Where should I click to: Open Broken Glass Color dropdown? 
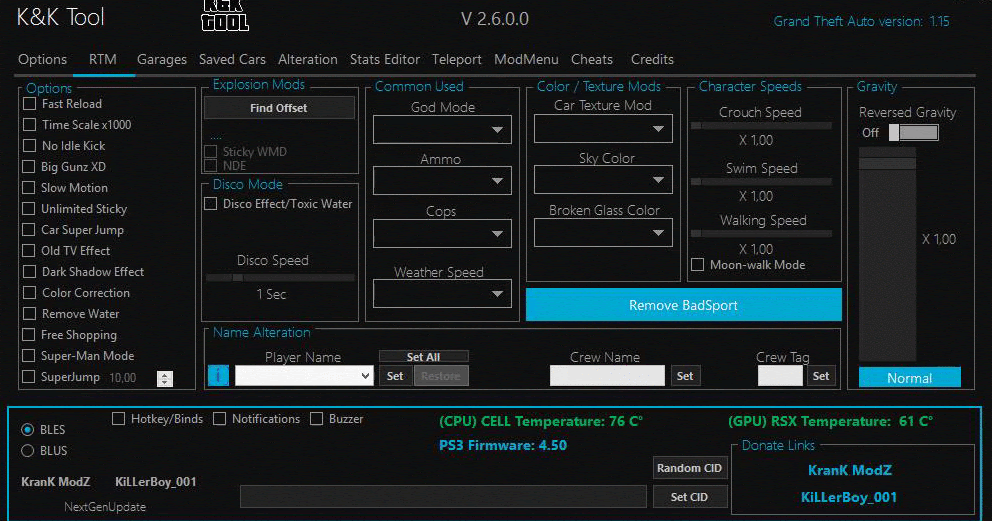tap(603, 233)
